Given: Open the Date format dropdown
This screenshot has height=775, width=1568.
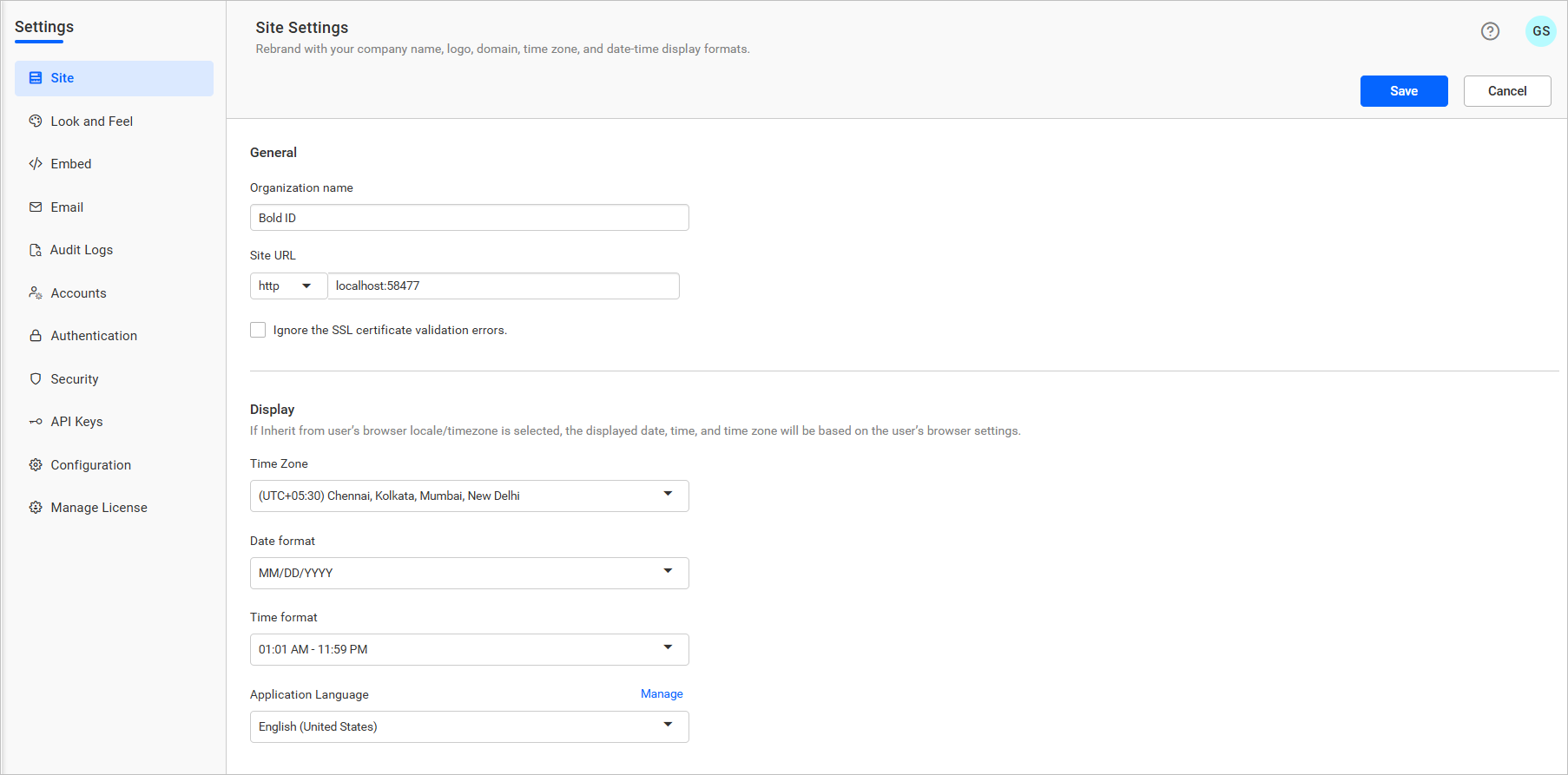Looking at the screenshot, I should point(469,573).
